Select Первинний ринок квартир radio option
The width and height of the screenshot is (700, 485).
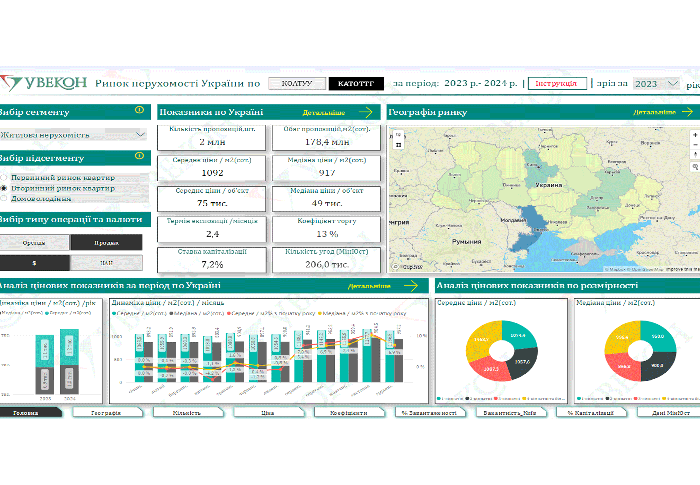pyautogui.click(x=4, y=178)
